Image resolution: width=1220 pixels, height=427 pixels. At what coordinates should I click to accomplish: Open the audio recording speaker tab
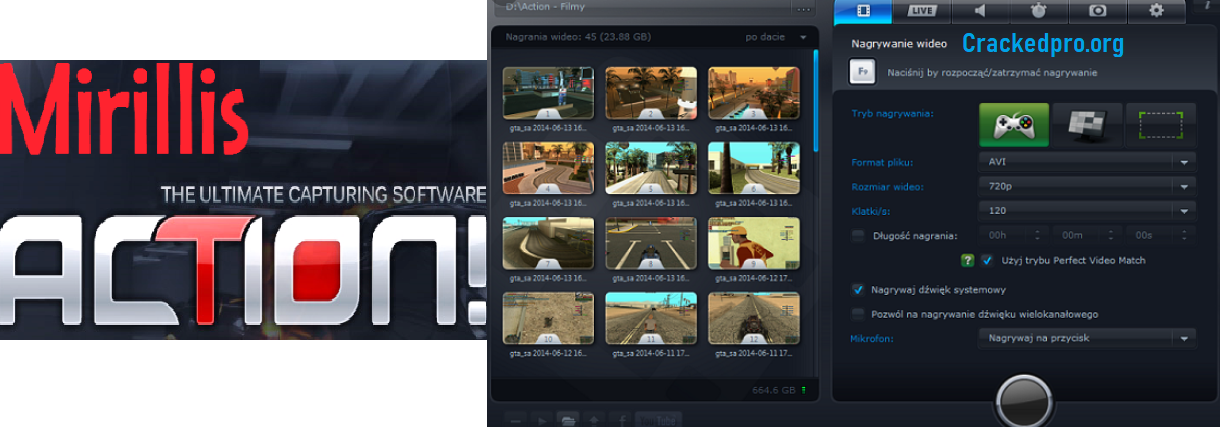coord(979,11)
